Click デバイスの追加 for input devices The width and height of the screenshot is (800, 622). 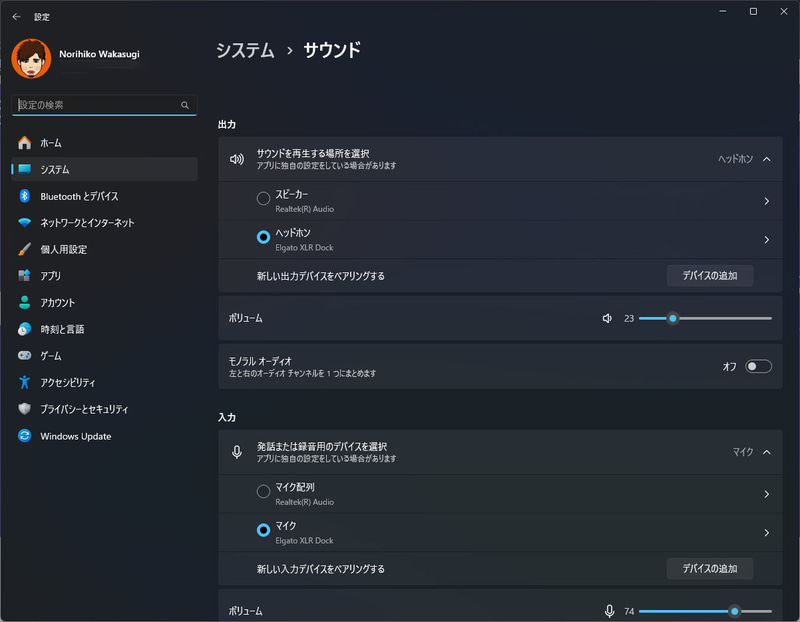[x=709, y=568]
